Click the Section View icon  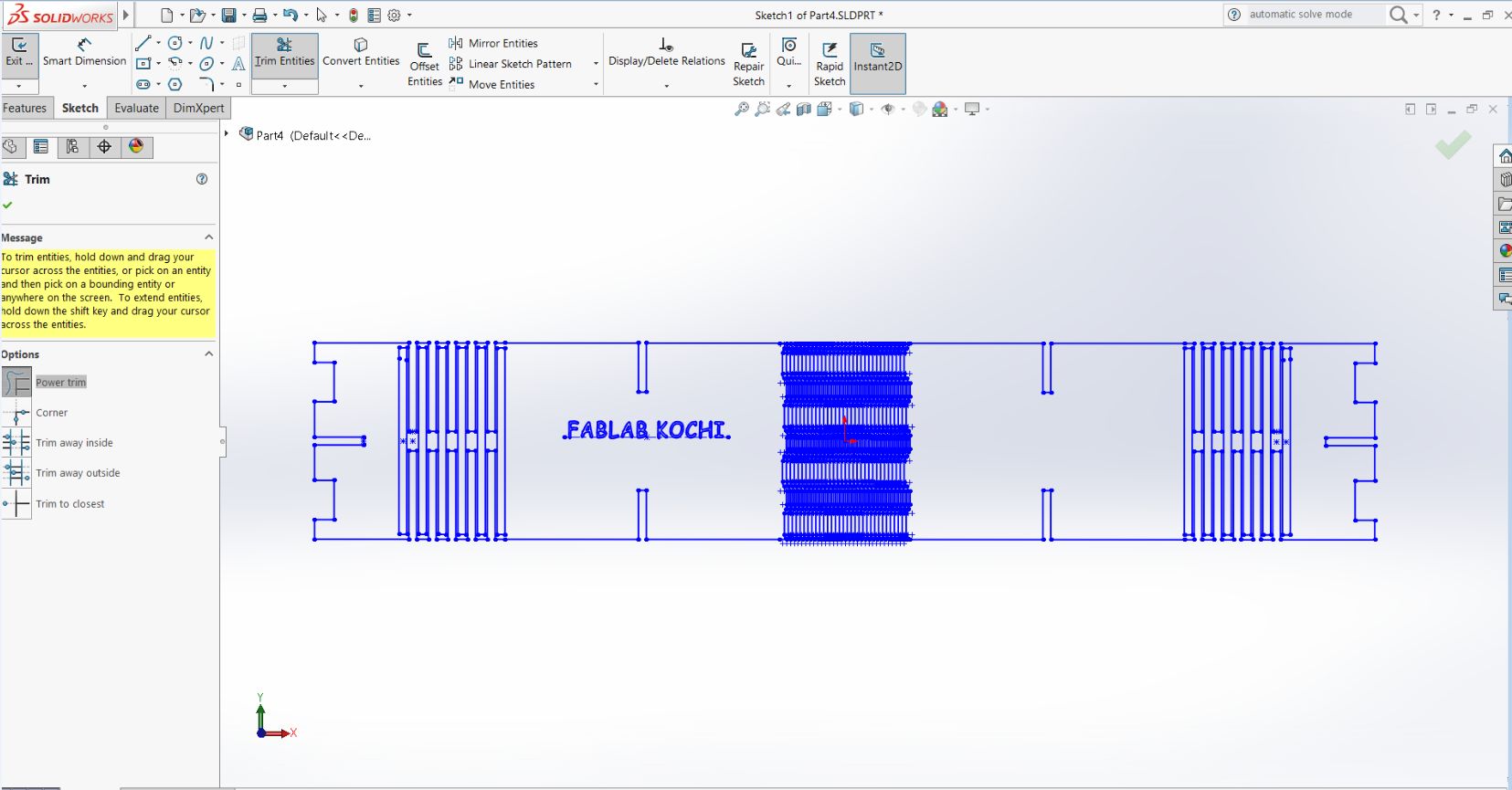(804, 109)
